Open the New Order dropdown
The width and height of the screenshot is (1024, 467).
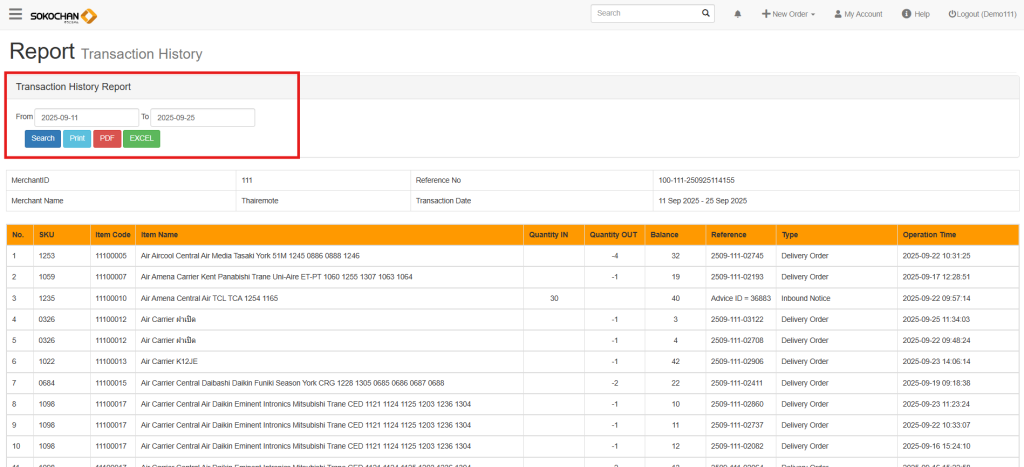point(788,14)
